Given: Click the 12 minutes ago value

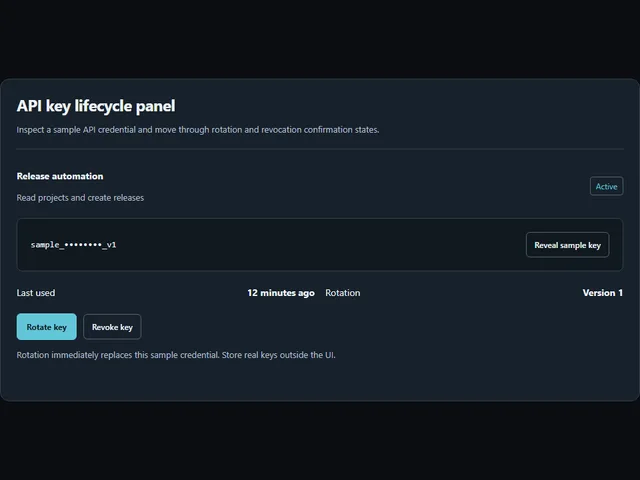Looking at the screenshot, I should pos(281,293).
